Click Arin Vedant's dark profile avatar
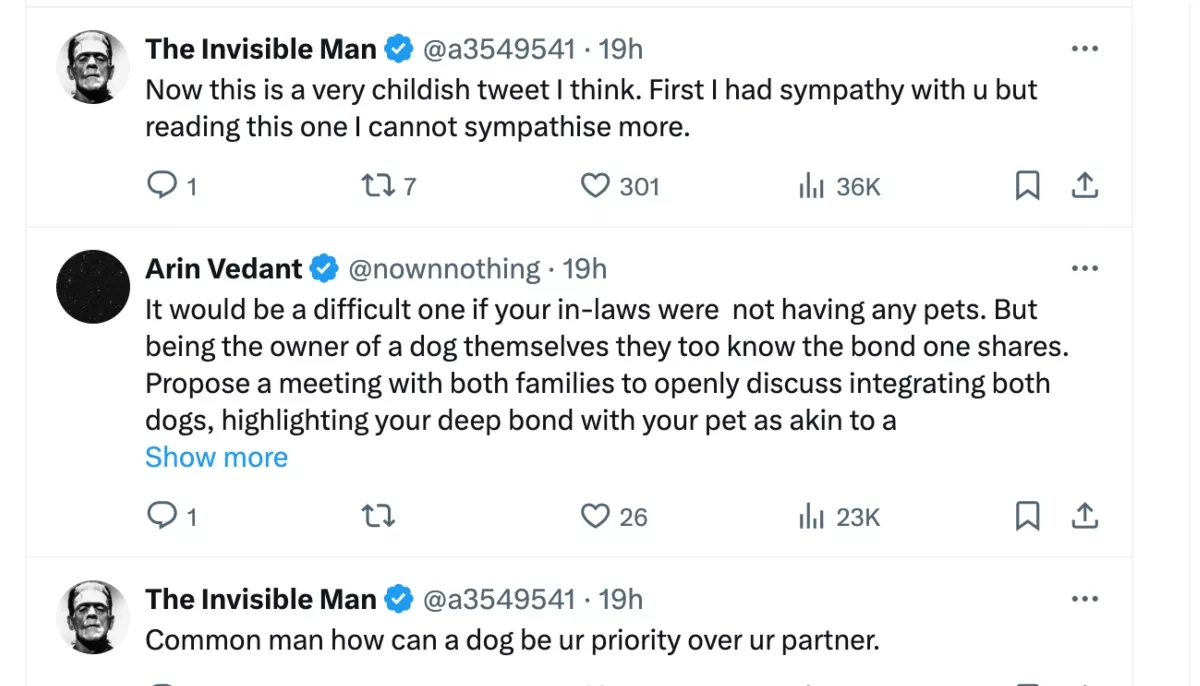This screenshot has height=686, width=1200. (x=94, y=286)
